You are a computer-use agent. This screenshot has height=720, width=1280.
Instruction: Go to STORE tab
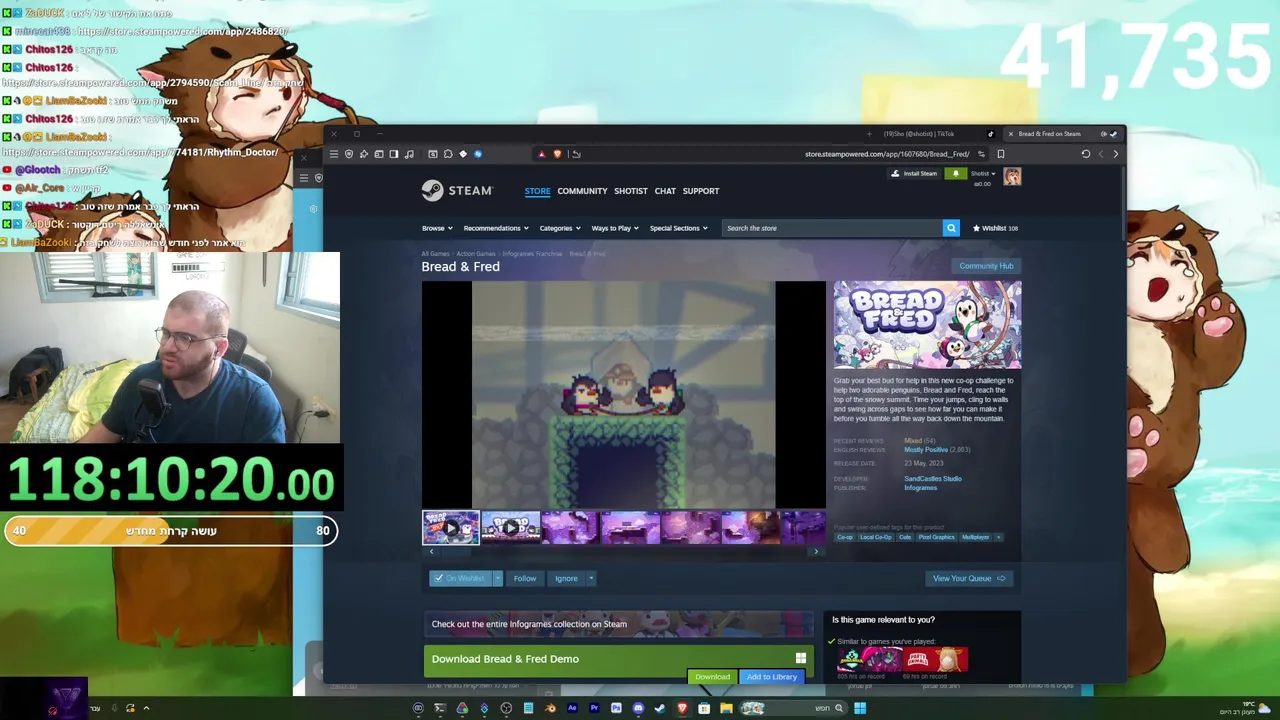537,191
